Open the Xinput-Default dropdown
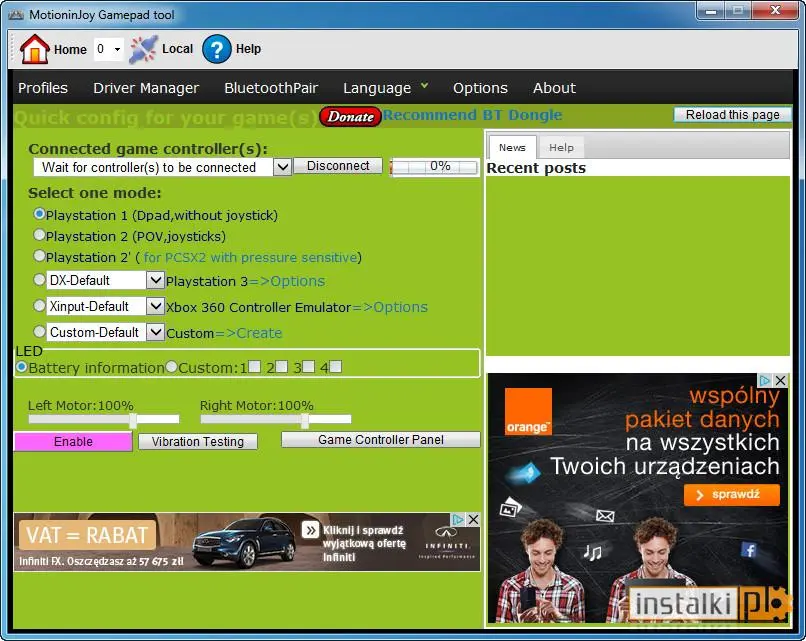806x641 pixels. point(155,307)
